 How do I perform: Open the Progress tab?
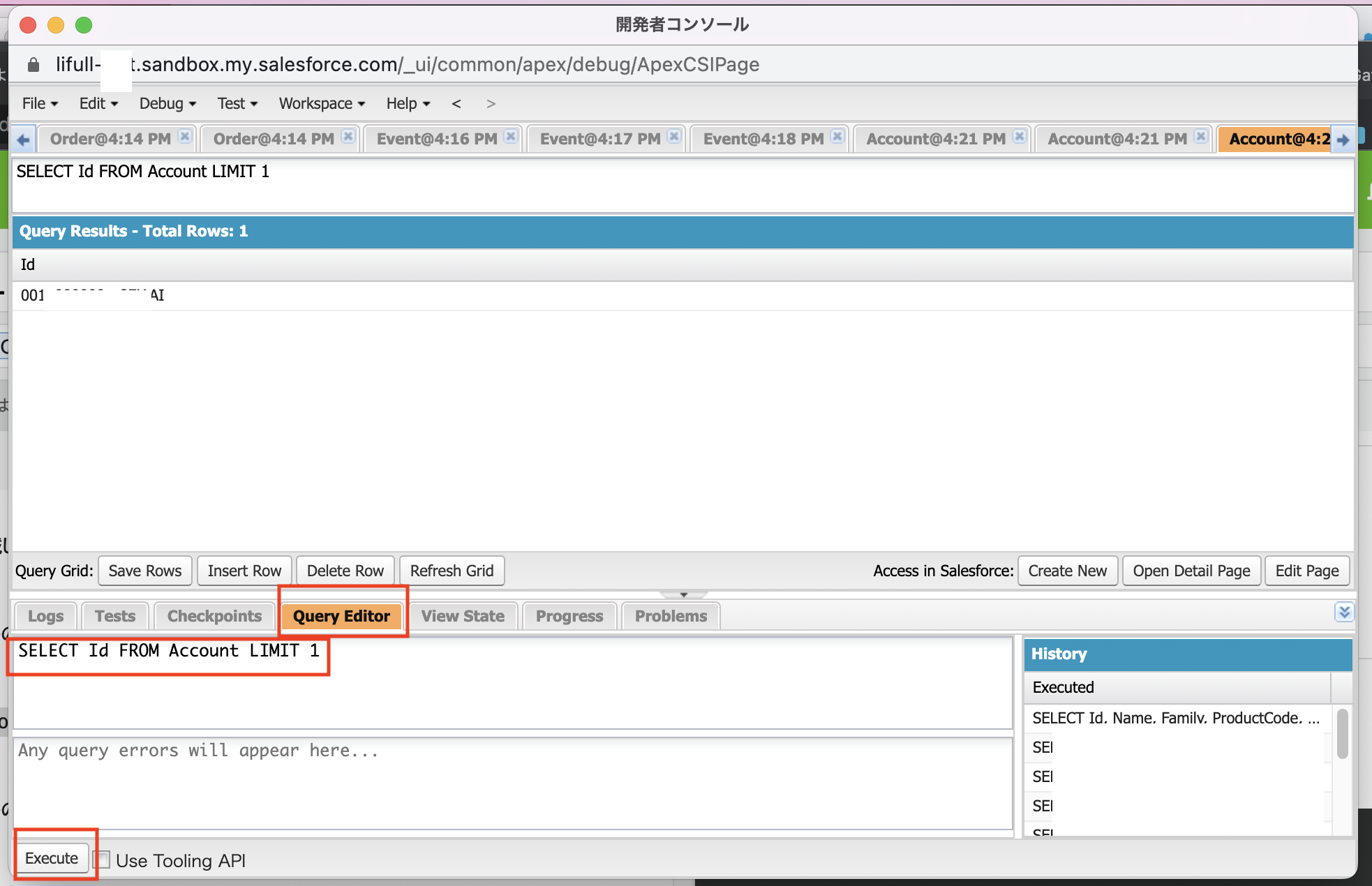(x=569, y=617)
